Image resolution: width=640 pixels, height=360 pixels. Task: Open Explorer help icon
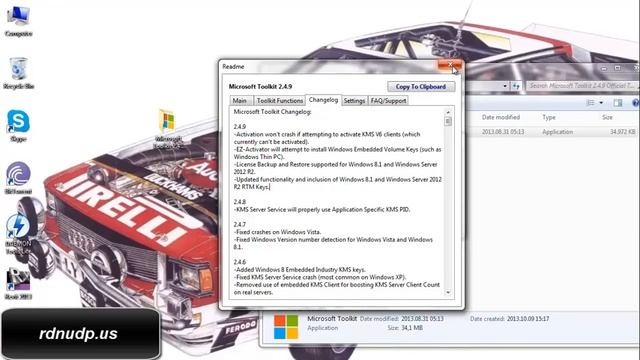coord(635,102)
